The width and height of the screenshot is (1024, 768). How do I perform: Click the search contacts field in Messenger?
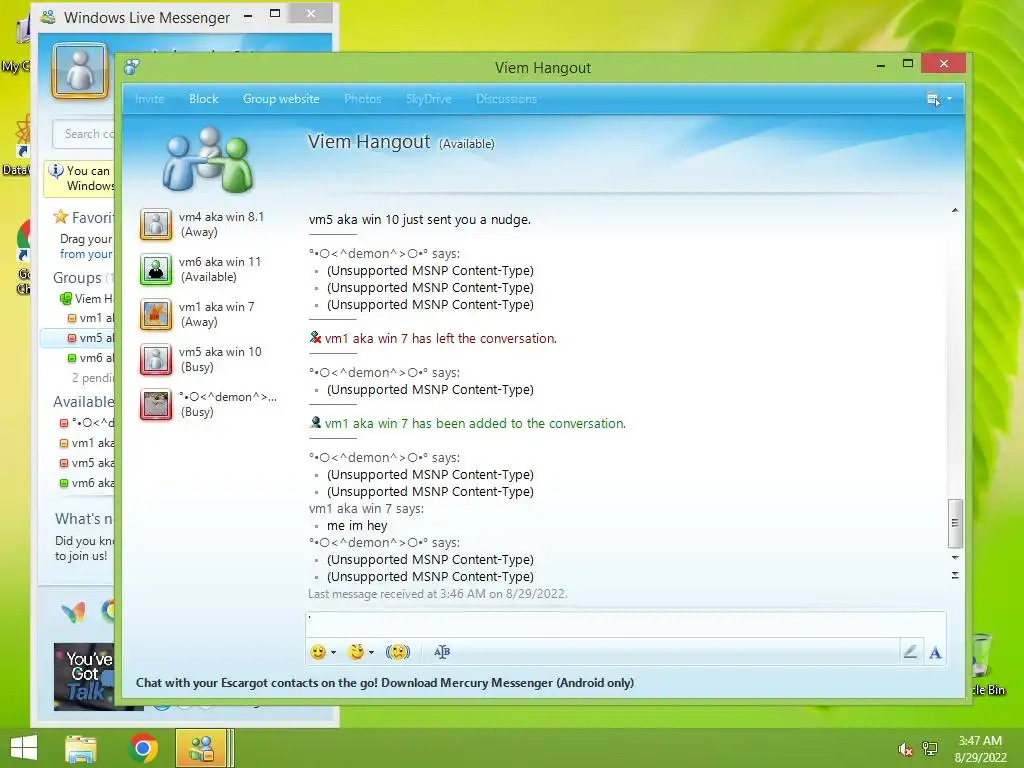pos(85,134)
